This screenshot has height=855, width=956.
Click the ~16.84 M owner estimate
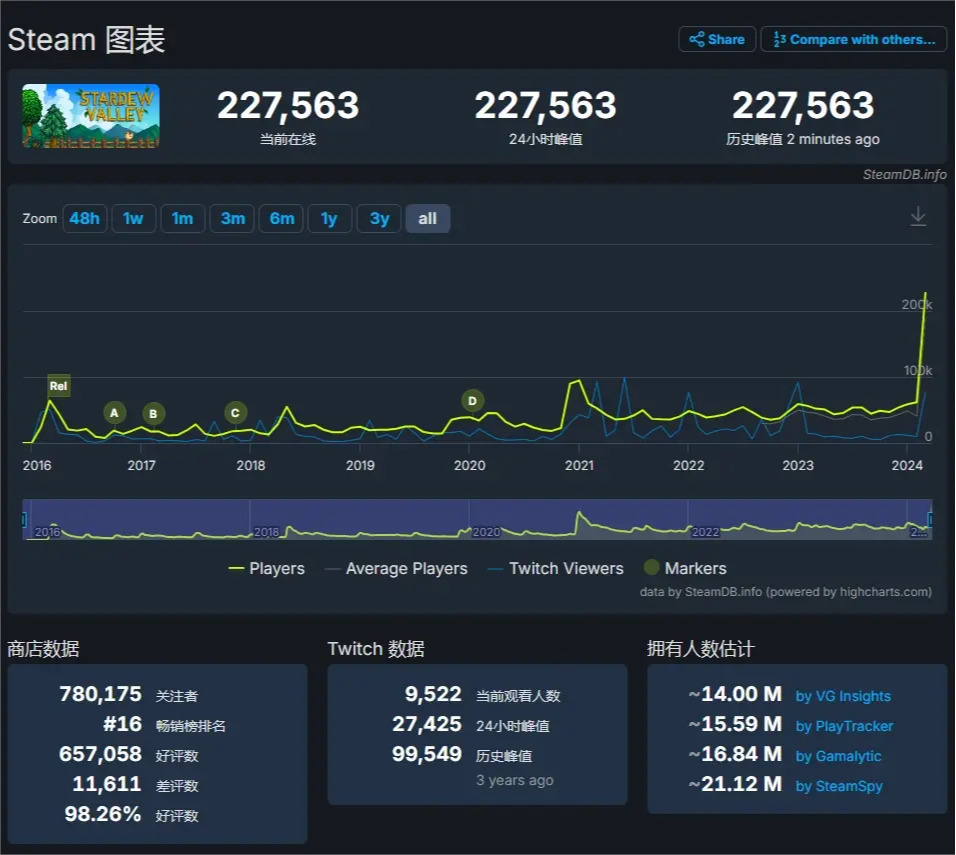point(735,754)
